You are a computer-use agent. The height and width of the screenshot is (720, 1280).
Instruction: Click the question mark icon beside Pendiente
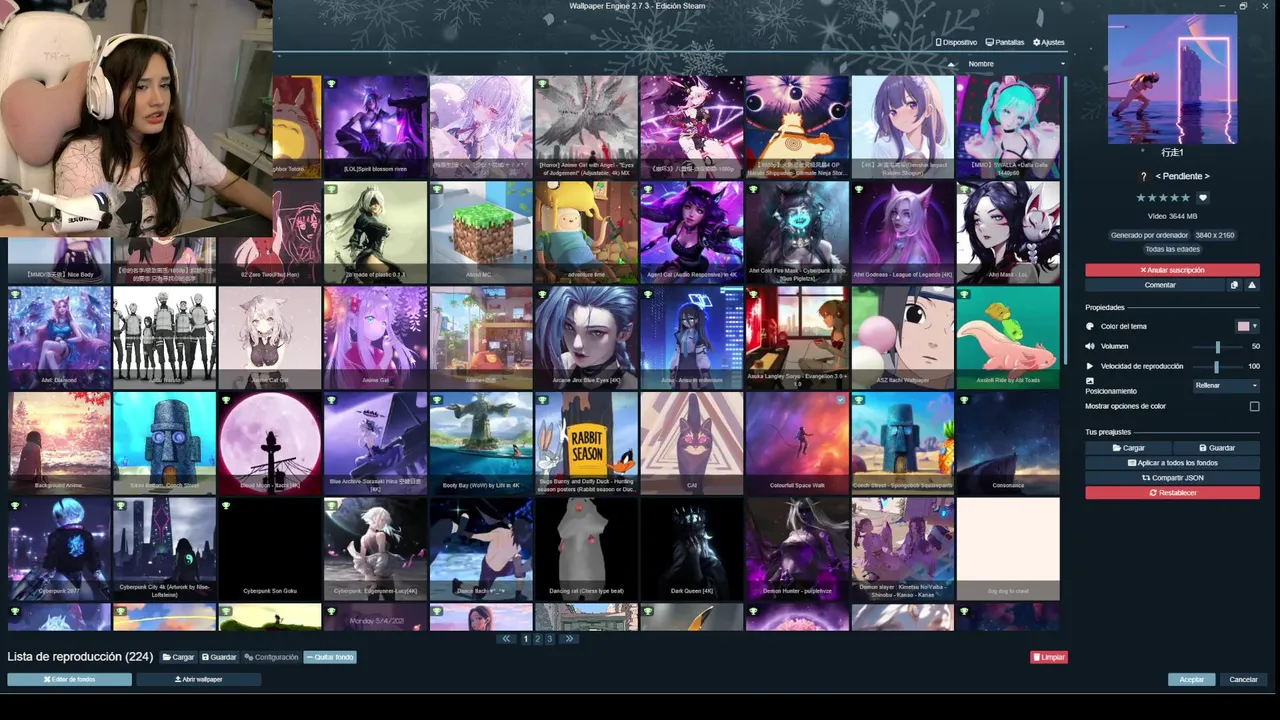click(x=1144, y=177)
